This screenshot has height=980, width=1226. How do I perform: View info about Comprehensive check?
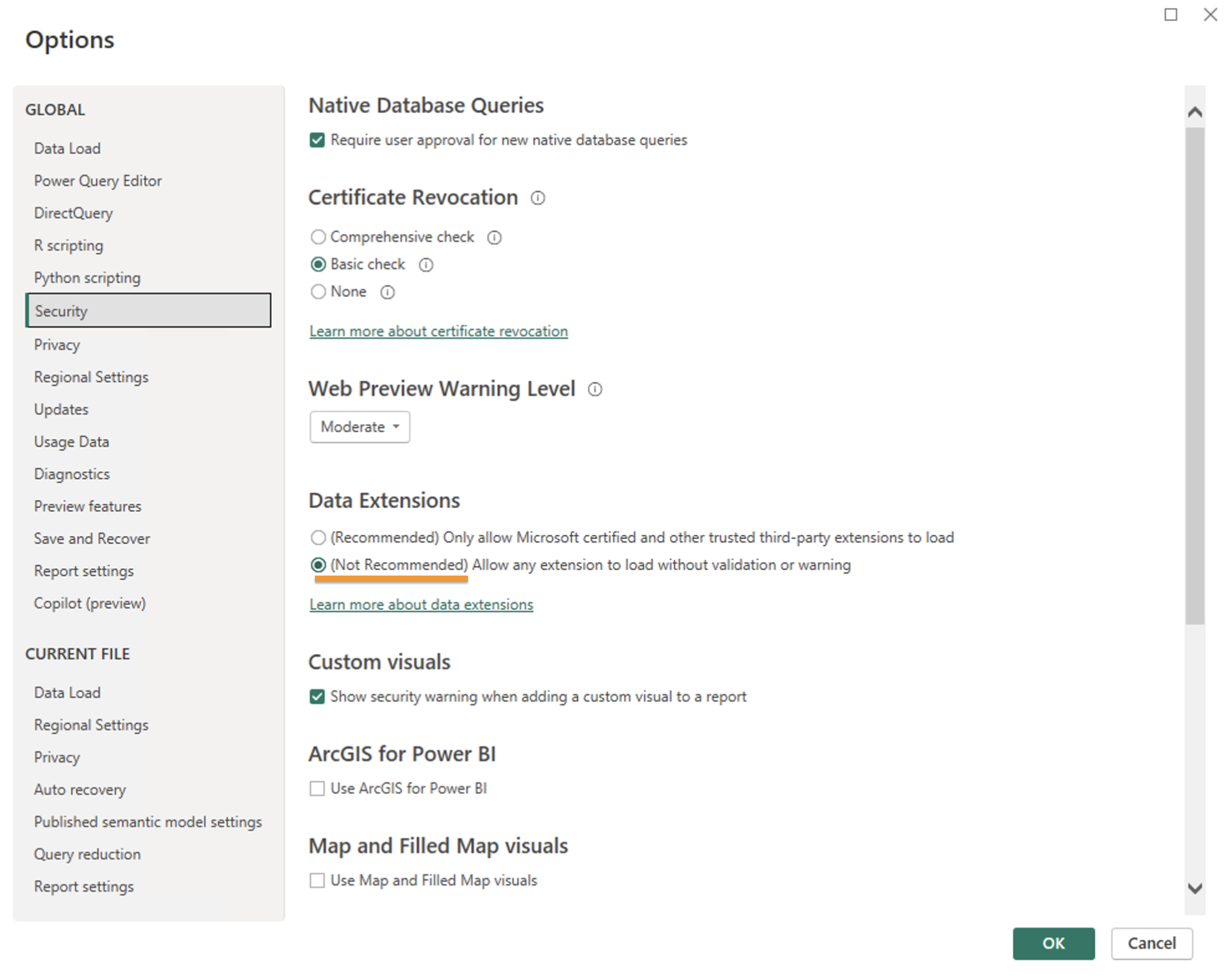pos(494,237)
